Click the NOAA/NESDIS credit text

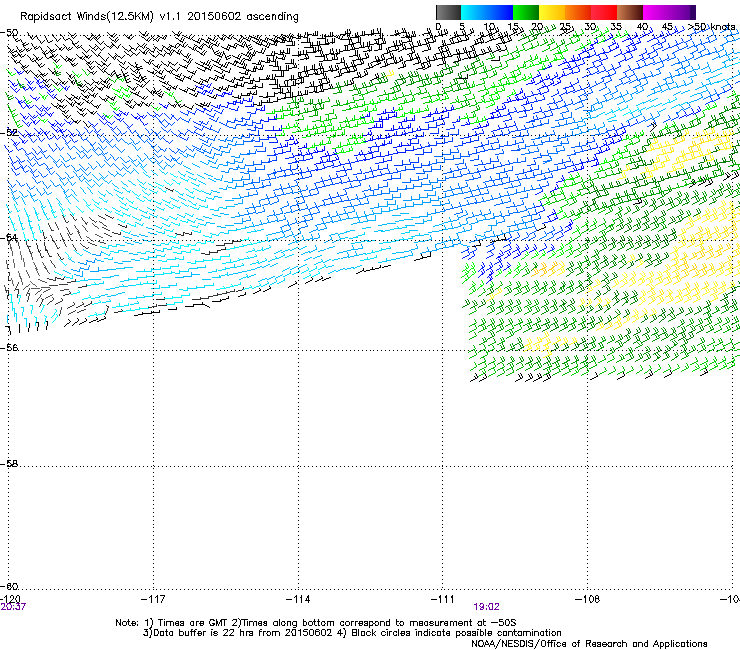[589, 644]
